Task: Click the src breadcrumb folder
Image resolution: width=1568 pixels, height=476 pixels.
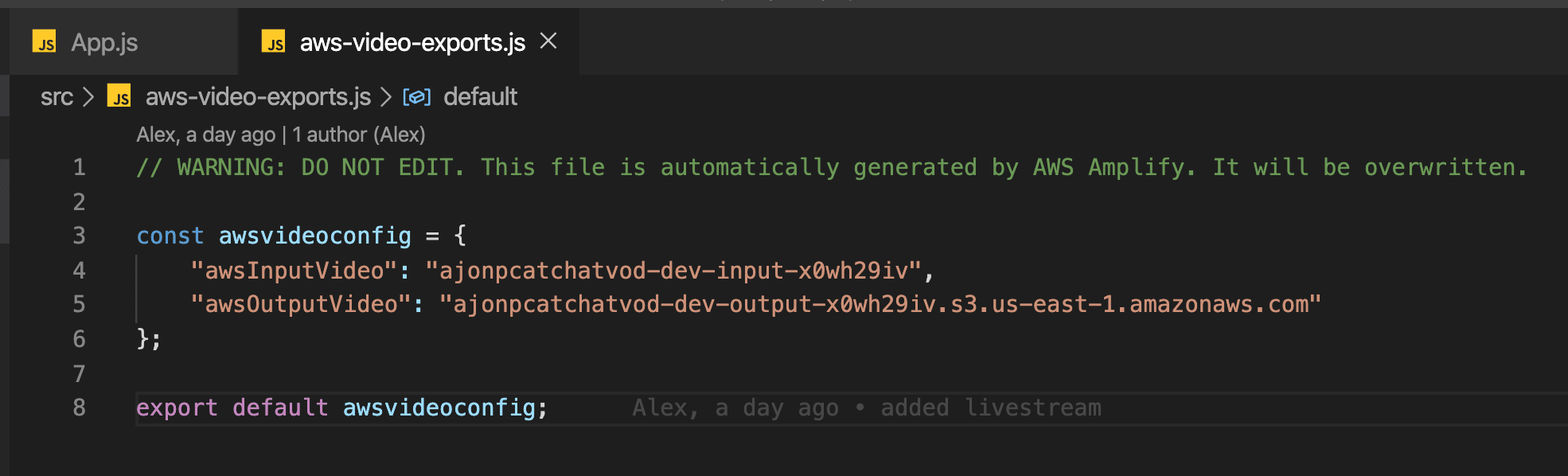Action: (x=57, y=97)
